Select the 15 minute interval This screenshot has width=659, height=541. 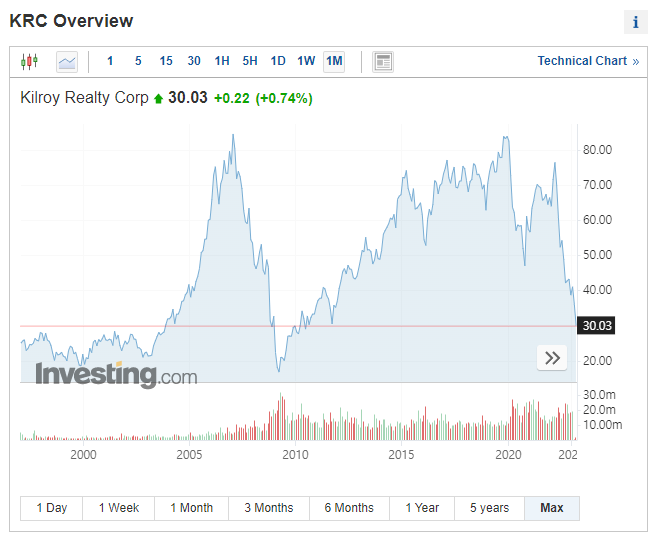tap(166, 61)
